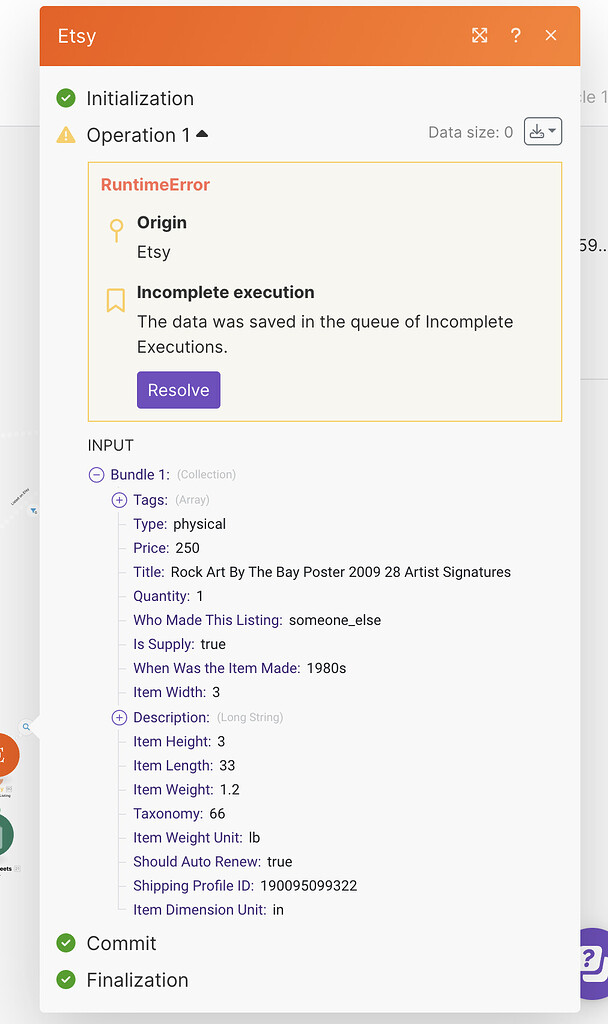Expand the Description long string
Viewport: 608px width, 1024px height.
coord(119,717)
